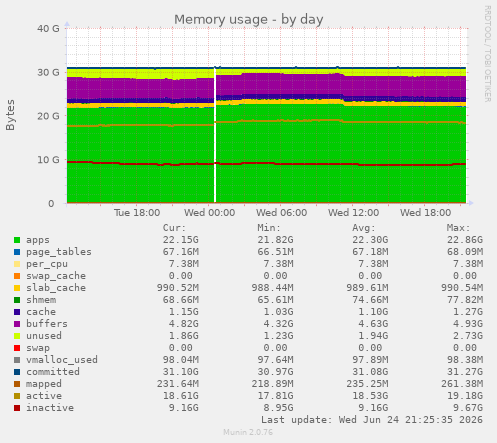This screenshot has height=443, width=497.
Task: Click the "buffers" legend label
Action: (47, 324)
